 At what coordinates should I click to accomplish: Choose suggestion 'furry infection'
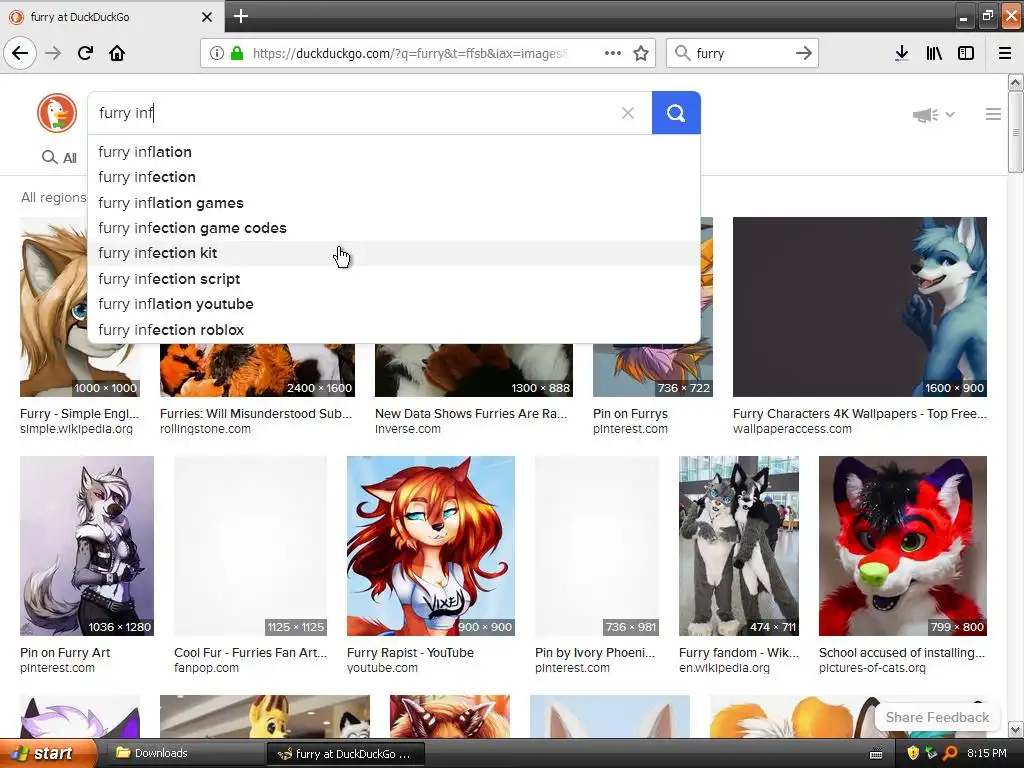tap(393, 177)
